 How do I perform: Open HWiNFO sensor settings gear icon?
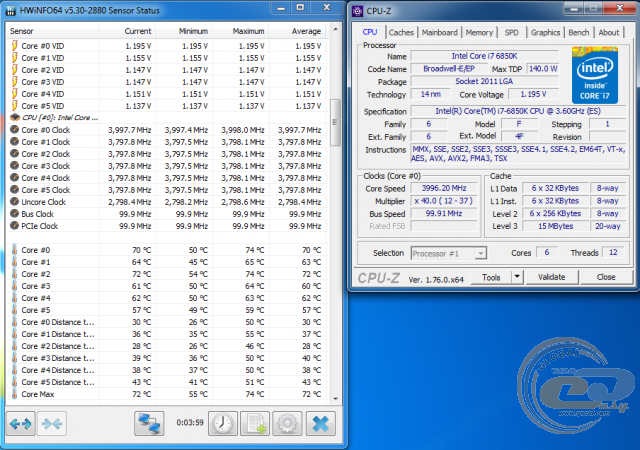(x=287, y=423)
